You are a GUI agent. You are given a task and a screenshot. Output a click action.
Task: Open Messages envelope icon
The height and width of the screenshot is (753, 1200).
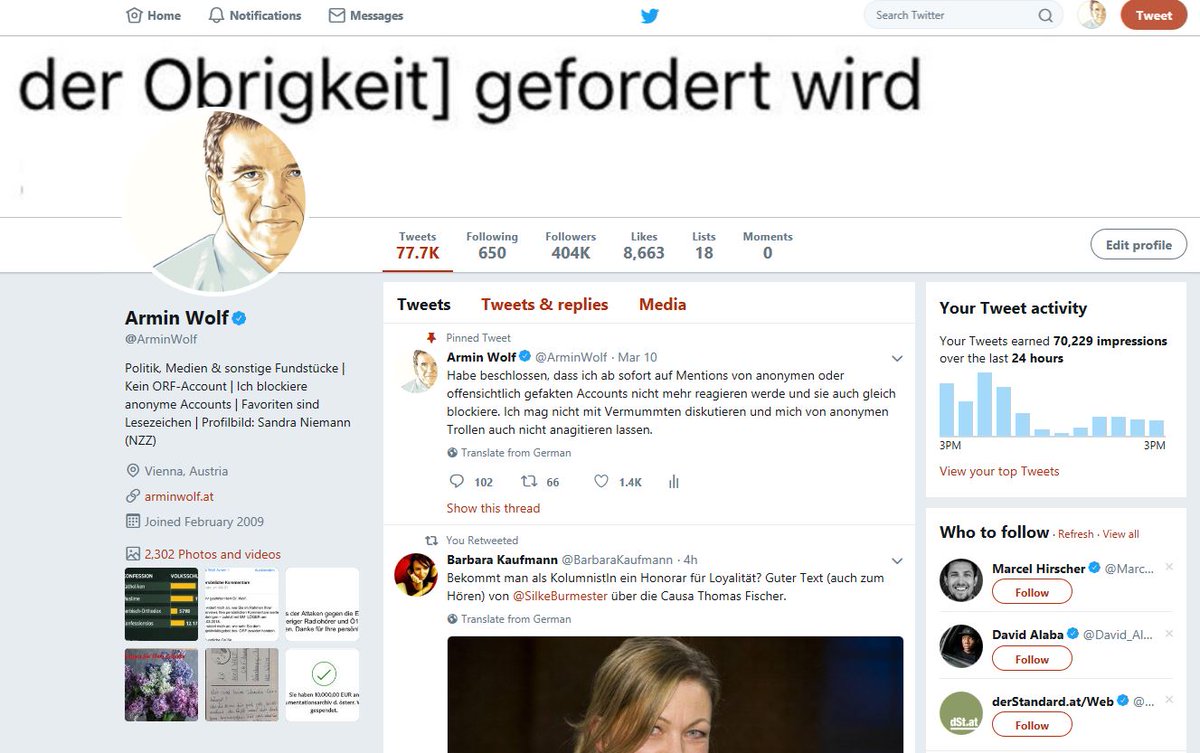[x=337, y=15]
